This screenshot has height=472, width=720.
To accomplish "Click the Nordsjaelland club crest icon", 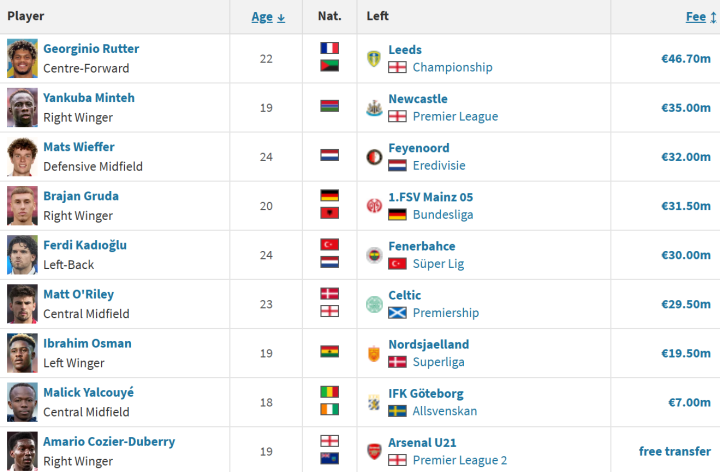I will (374, 352).
